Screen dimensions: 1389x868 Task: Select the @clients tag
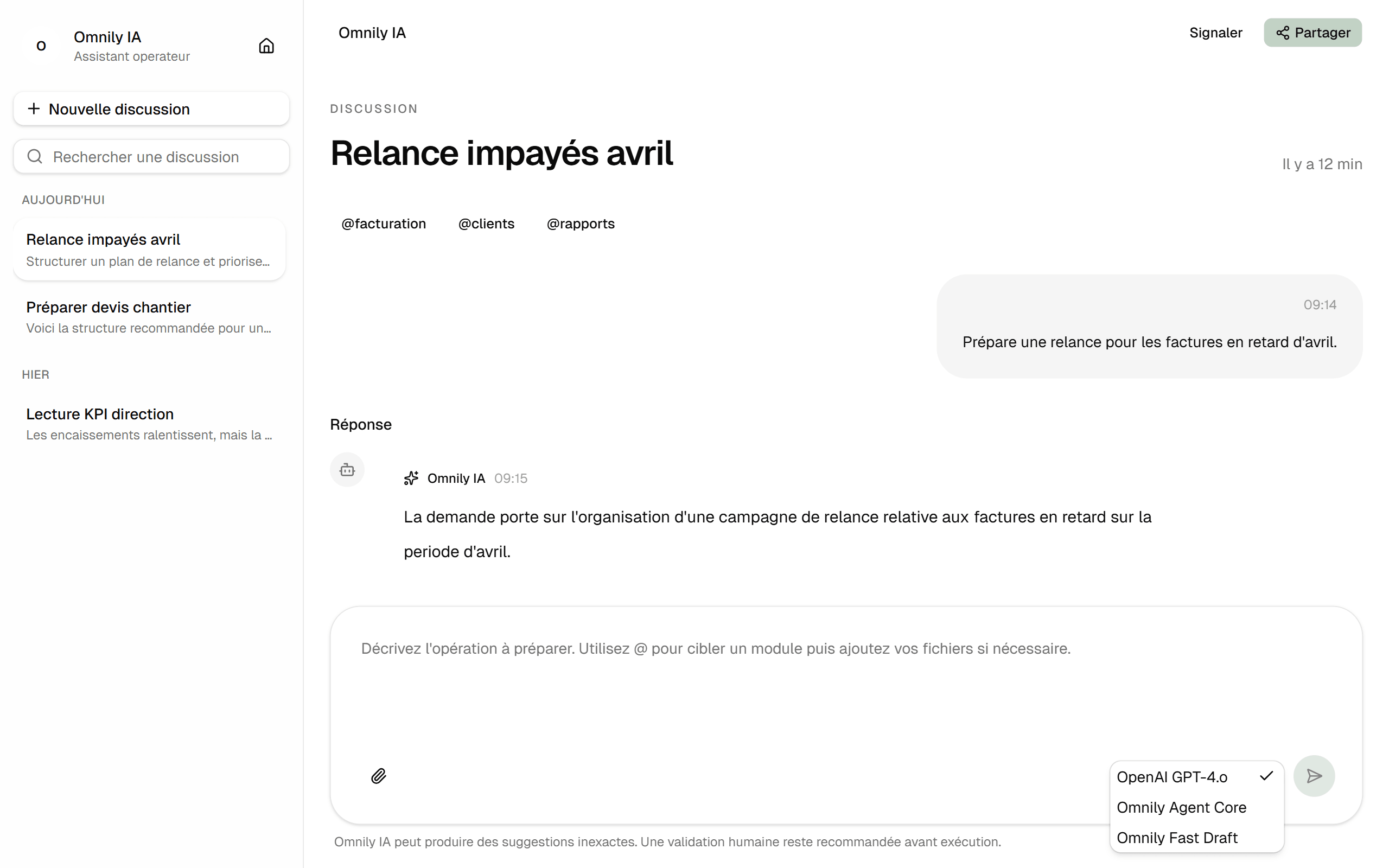(486, 224)
